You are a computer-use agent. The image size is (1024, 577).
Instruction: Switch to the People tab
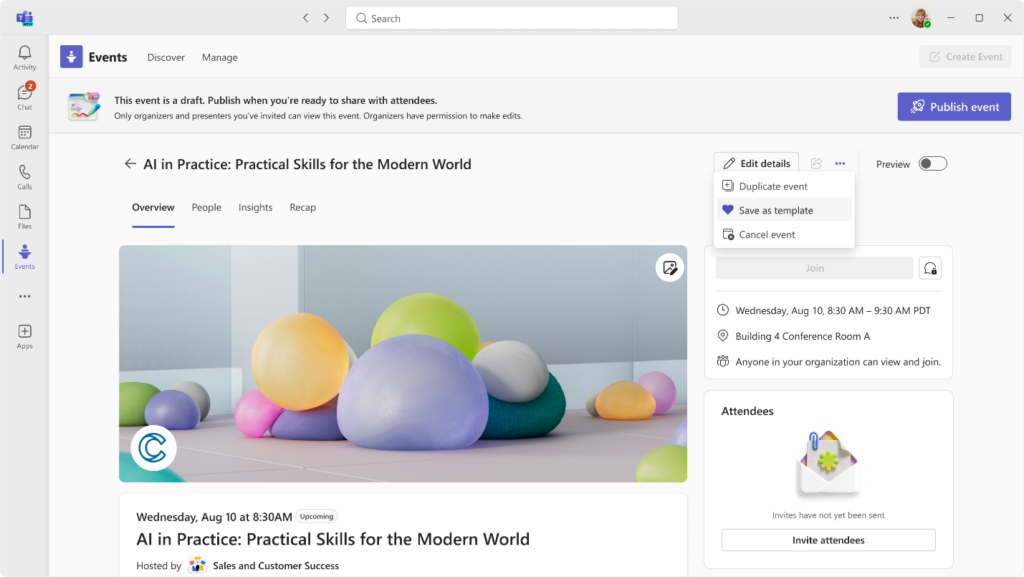point(206,208)
